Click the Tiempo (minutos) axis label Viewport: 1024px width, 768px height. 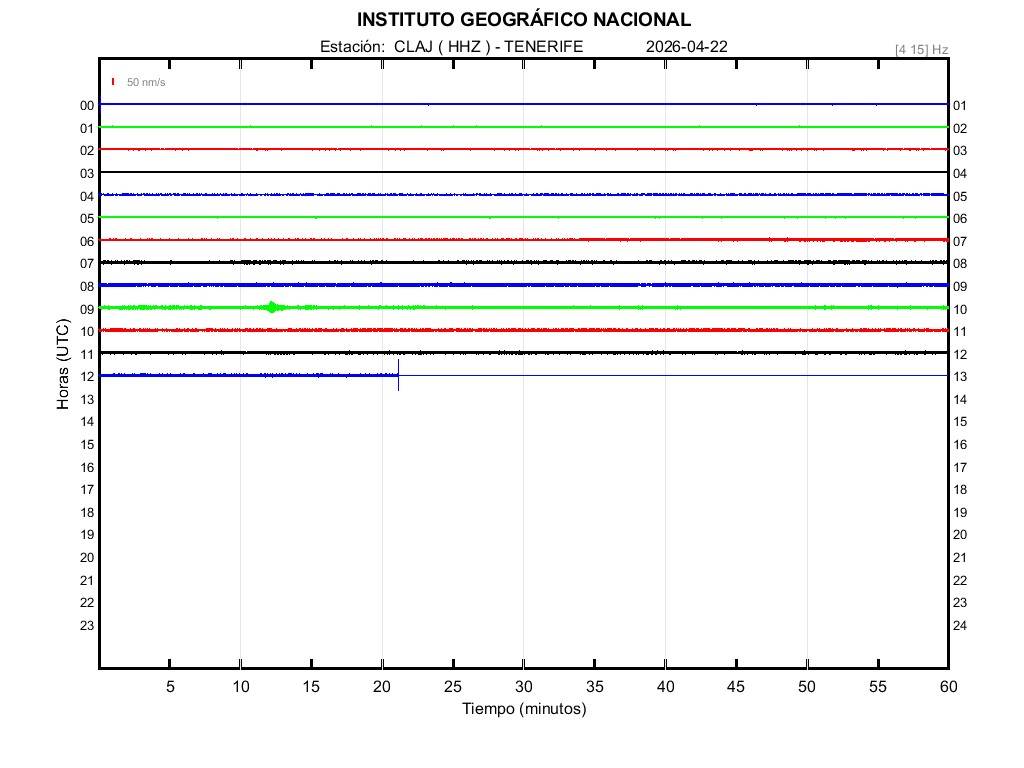tap(523, 709)
